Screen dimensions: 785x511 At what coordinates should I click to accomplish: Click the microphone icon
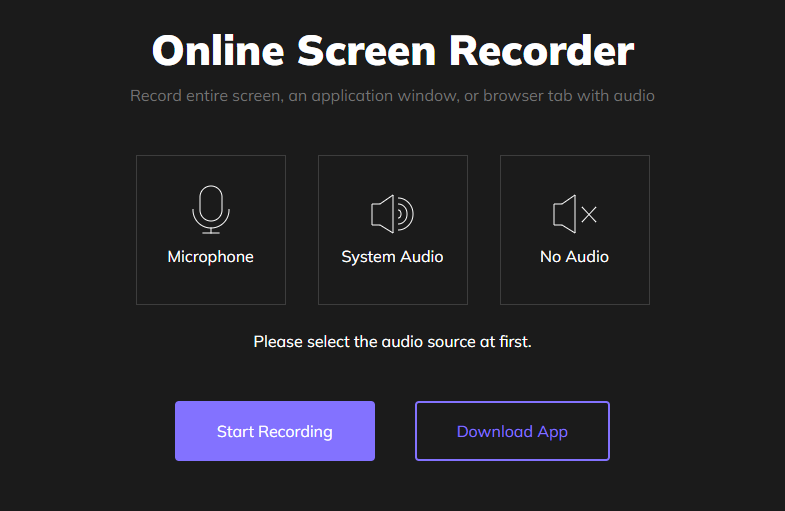tap(210, 206)
